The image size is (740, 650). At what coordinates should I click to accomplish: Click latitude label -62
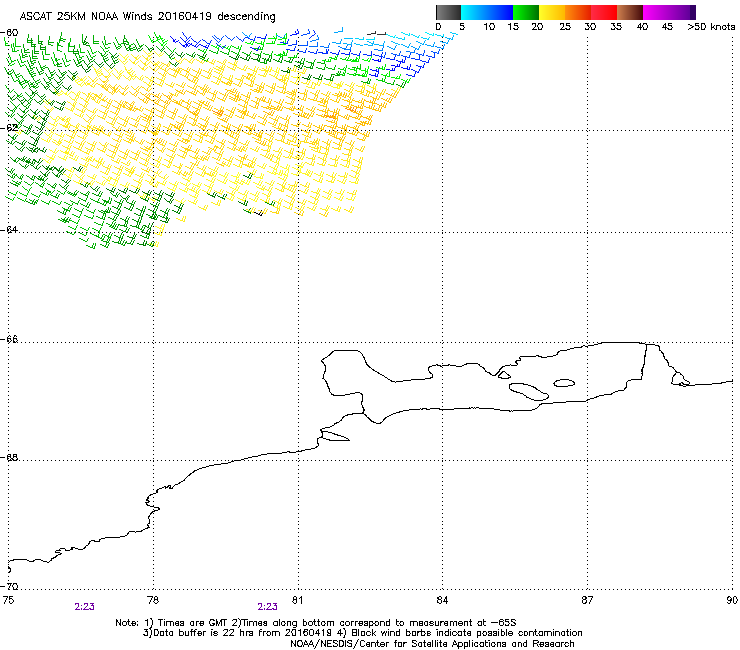click(x=11, y=128)
